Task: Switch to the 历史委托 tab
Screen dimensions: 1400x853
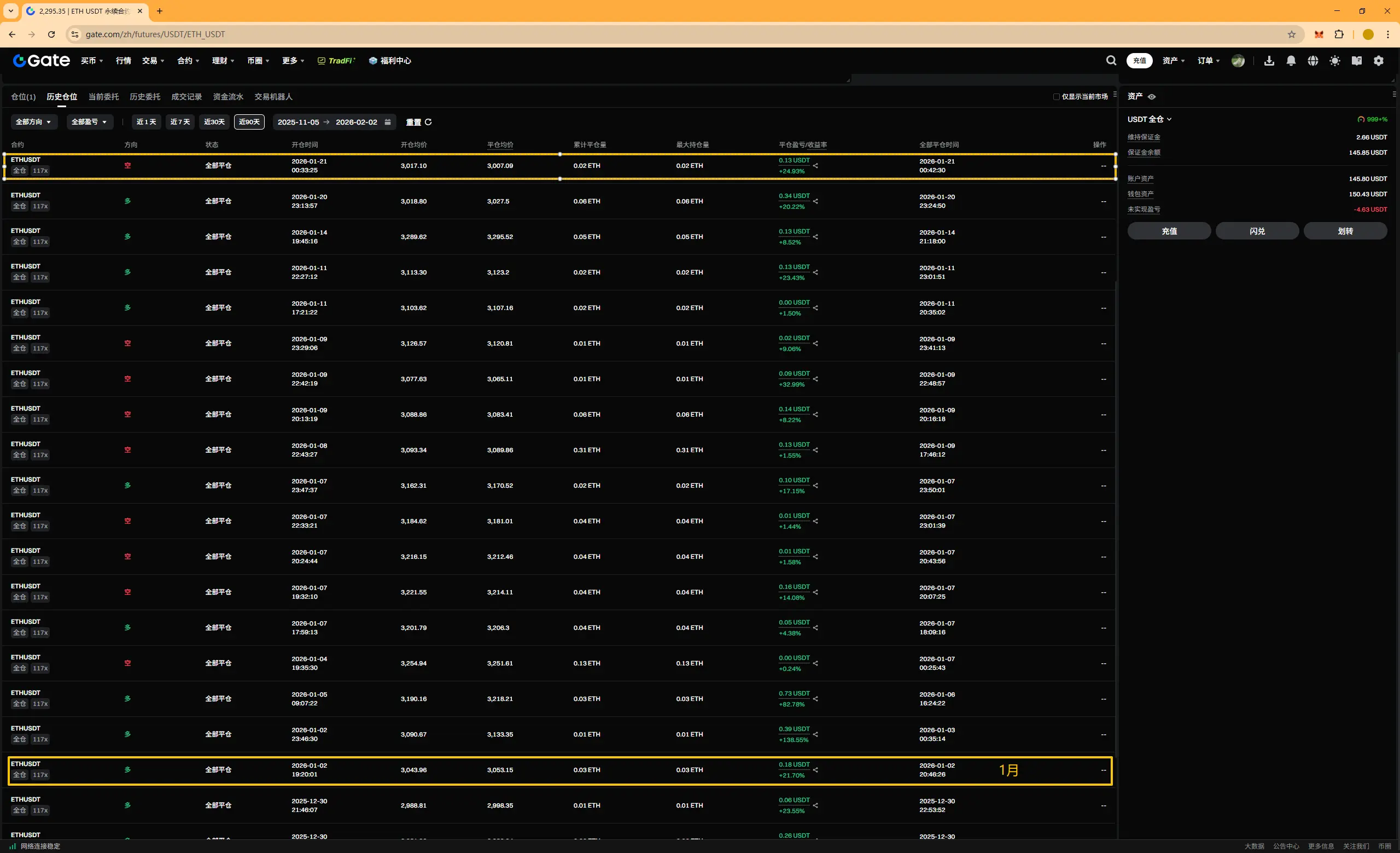Action: (x=145, y=97)
